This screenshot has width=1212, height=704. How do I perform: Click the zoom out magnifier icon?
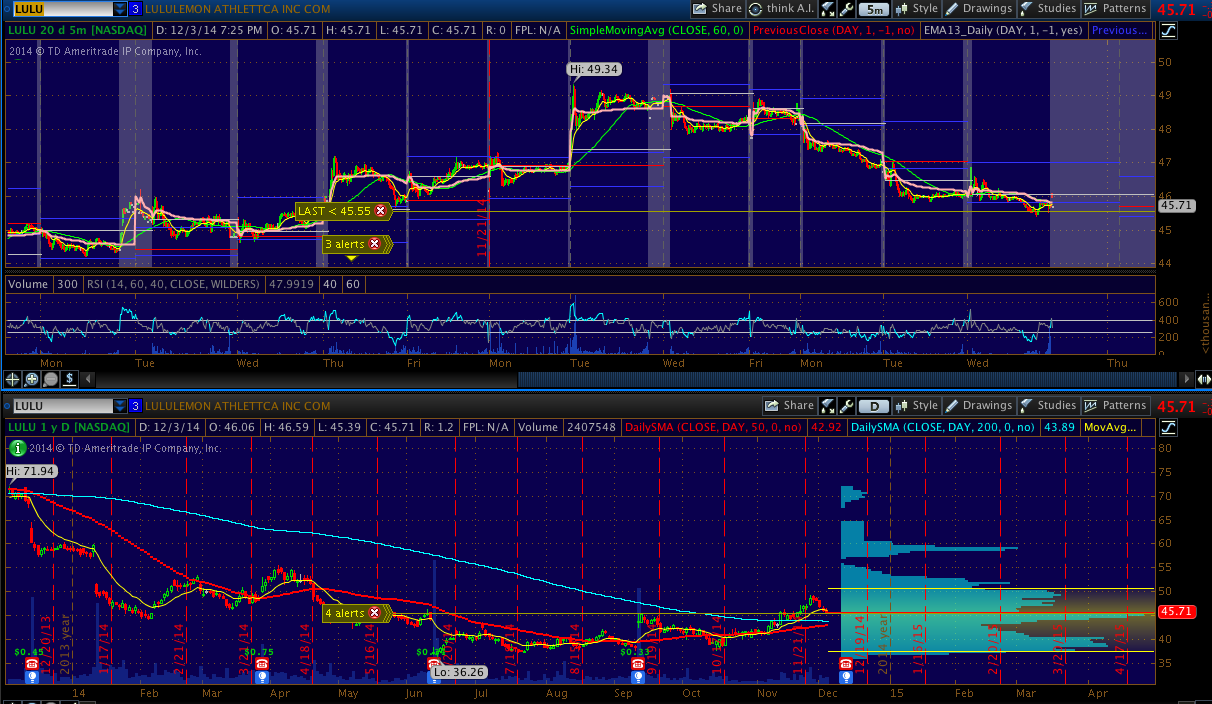[51, 379]
